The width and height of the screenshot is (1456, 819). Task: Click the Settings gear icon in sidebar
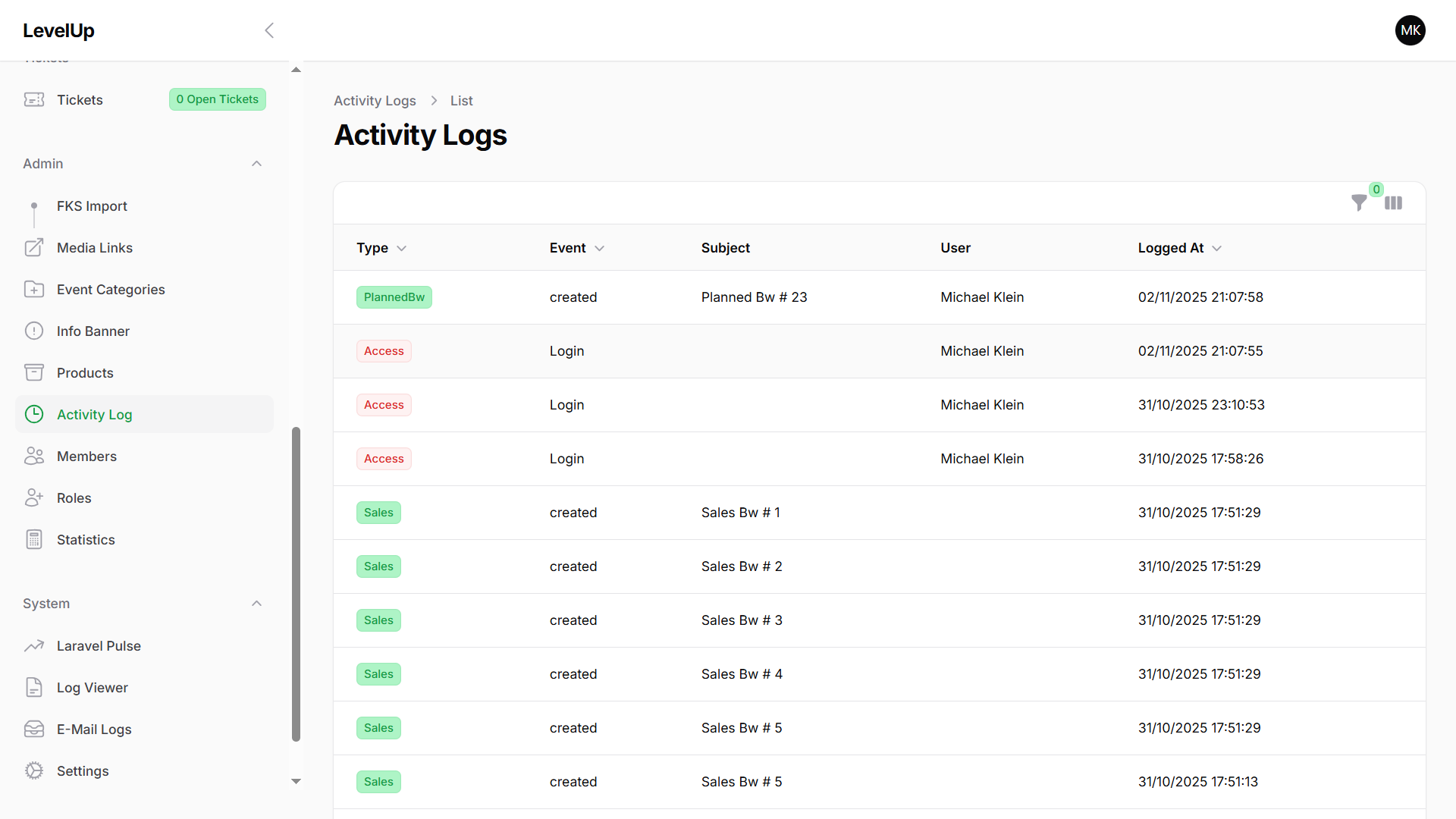(x=34, y=771)
